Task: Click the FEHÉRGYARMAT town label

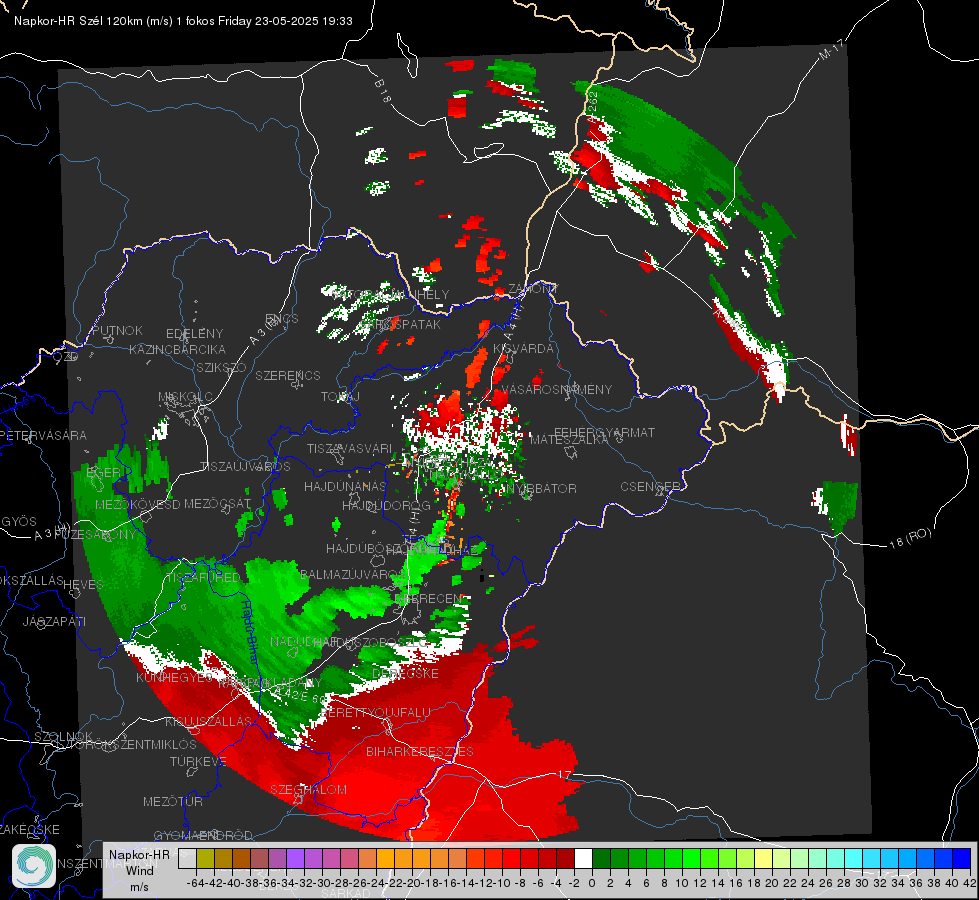Action: 604,432
